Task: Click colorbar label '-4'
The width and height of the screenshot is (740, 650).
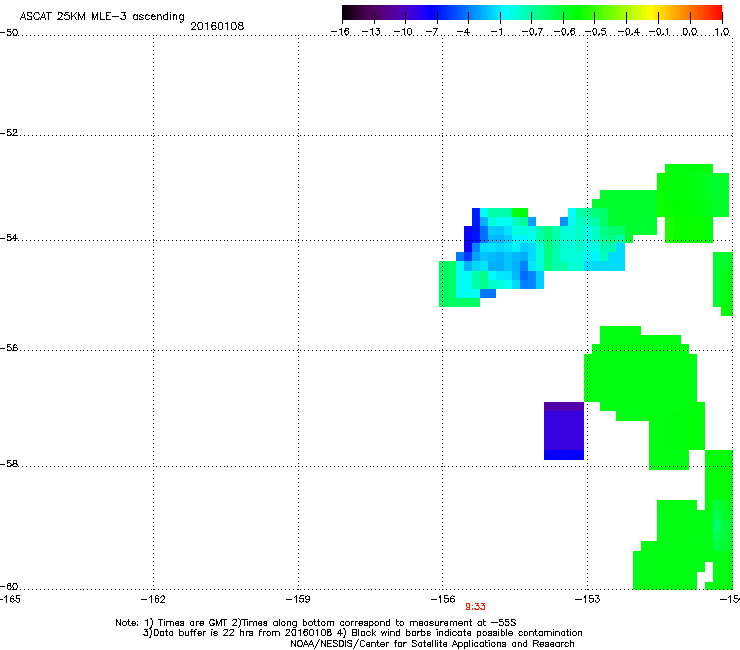Action: coord(463,32)
